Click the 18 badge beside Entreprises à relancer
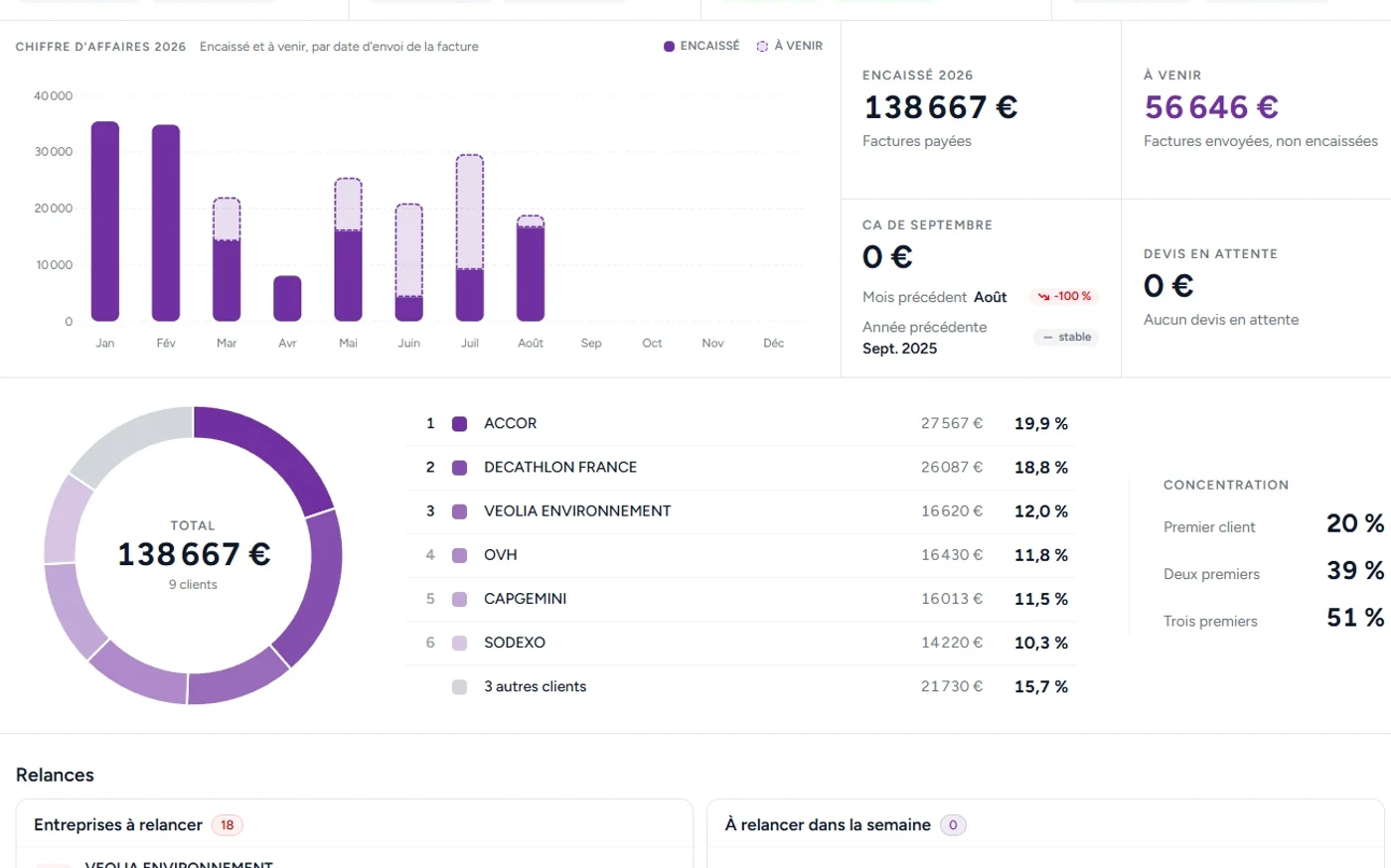1391x868 pixels. (x=228, y=825)
